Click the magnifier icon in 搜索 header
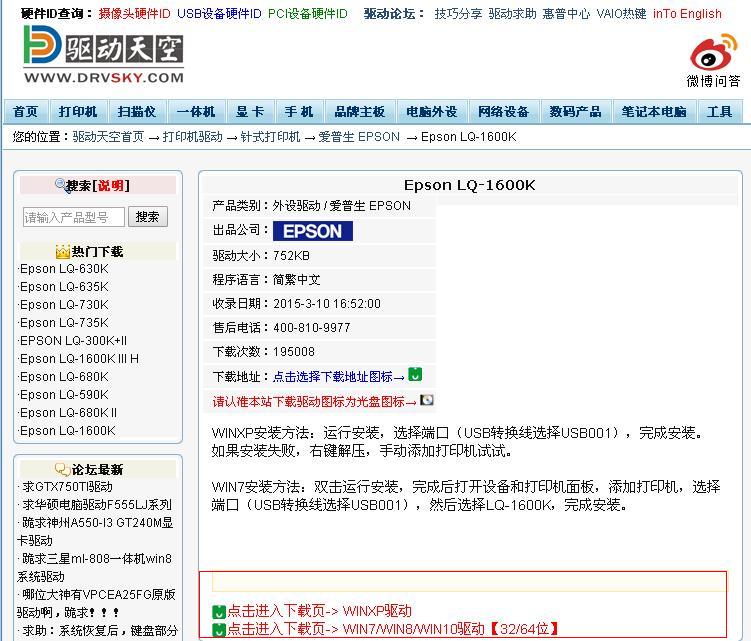The image size is (751, 641). [x=61, y=184]
